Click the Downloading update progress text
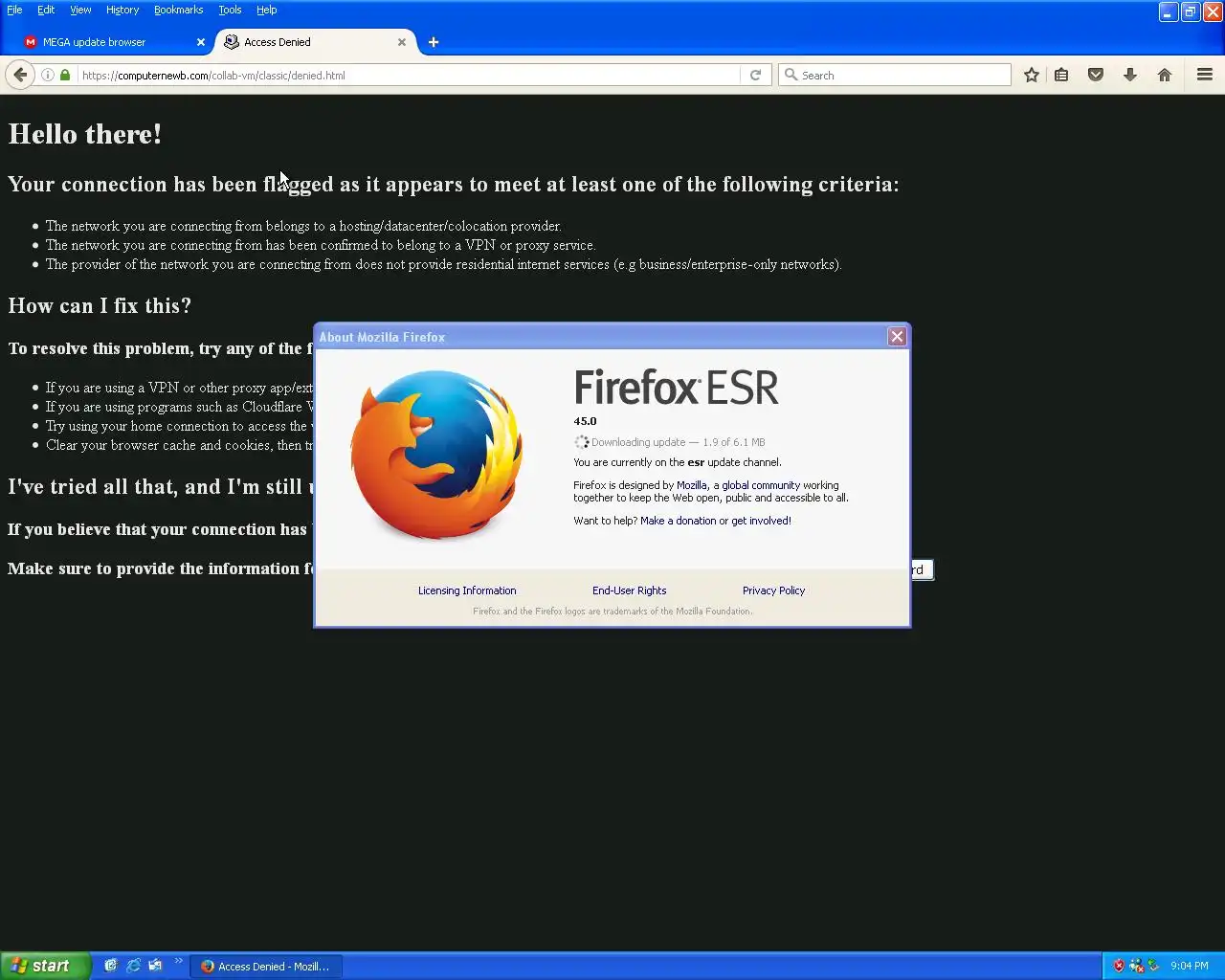Image resolution: width=1225 pixels, height=980 pixels. coord(678,442)
